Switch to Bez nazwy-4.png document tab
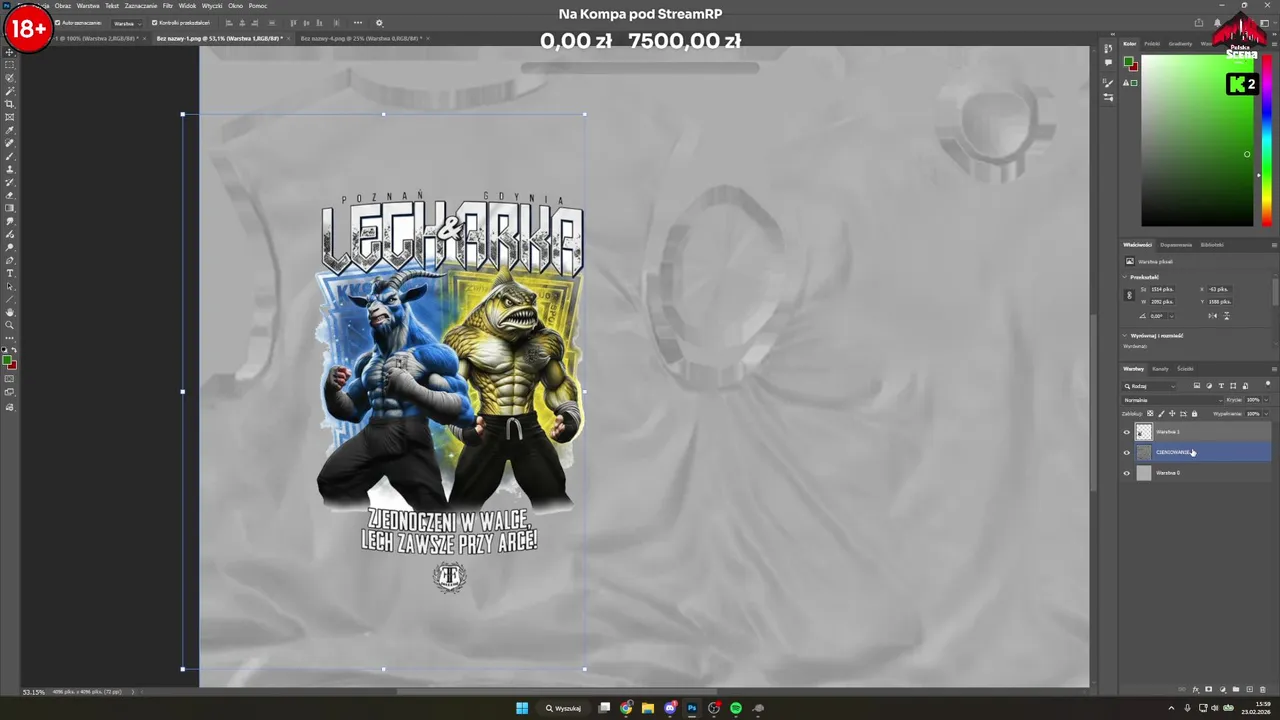The height and width of the screenshot is (720, 1280). coord(362,38)
